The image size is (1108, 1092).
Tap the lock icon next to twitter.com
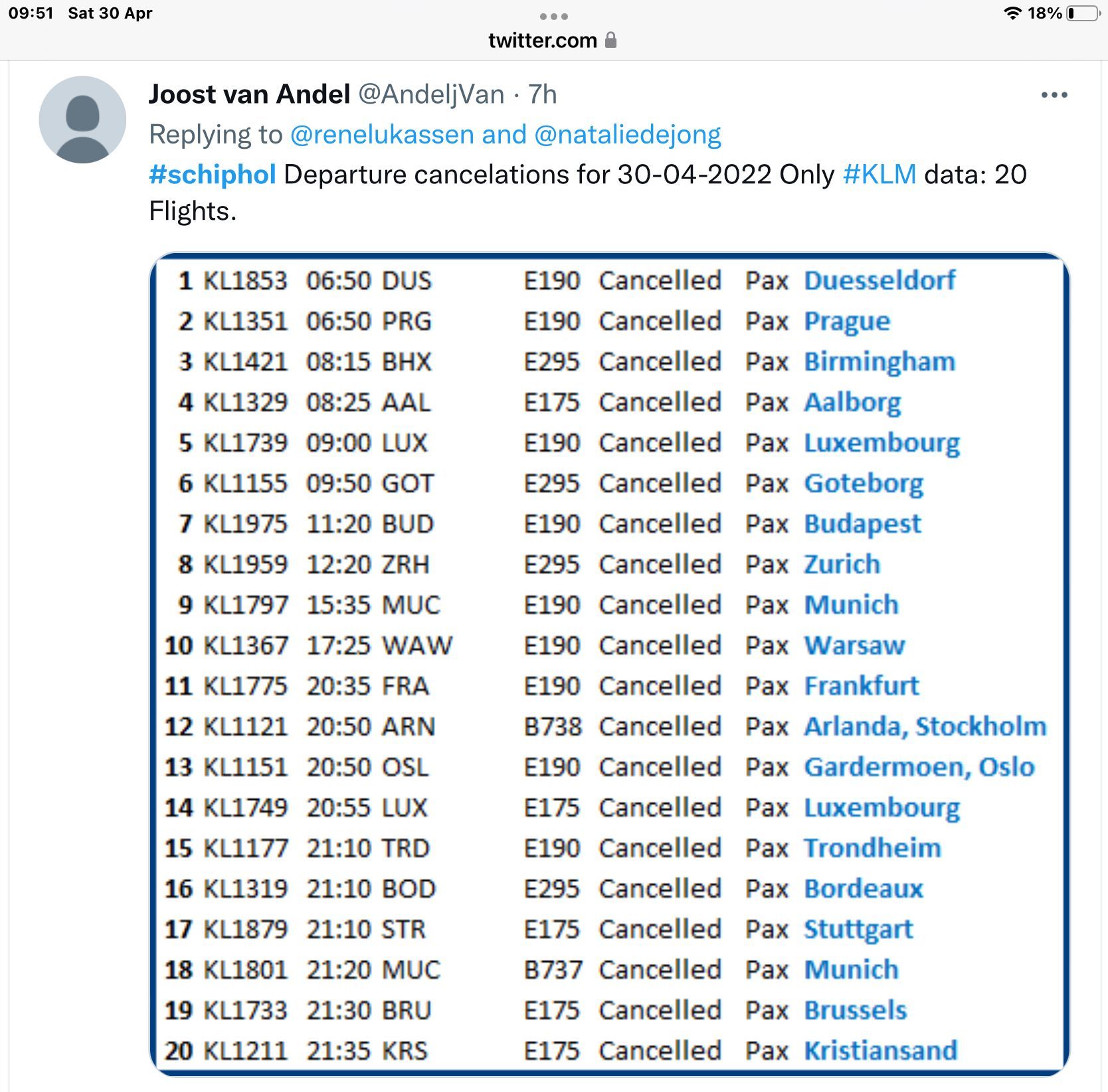(611, 40)
